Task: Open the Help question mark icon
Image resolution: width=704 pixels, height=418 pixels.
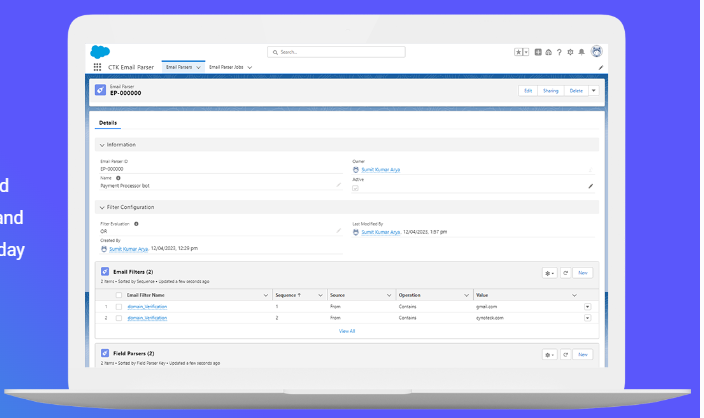Action: coord(558,51)
